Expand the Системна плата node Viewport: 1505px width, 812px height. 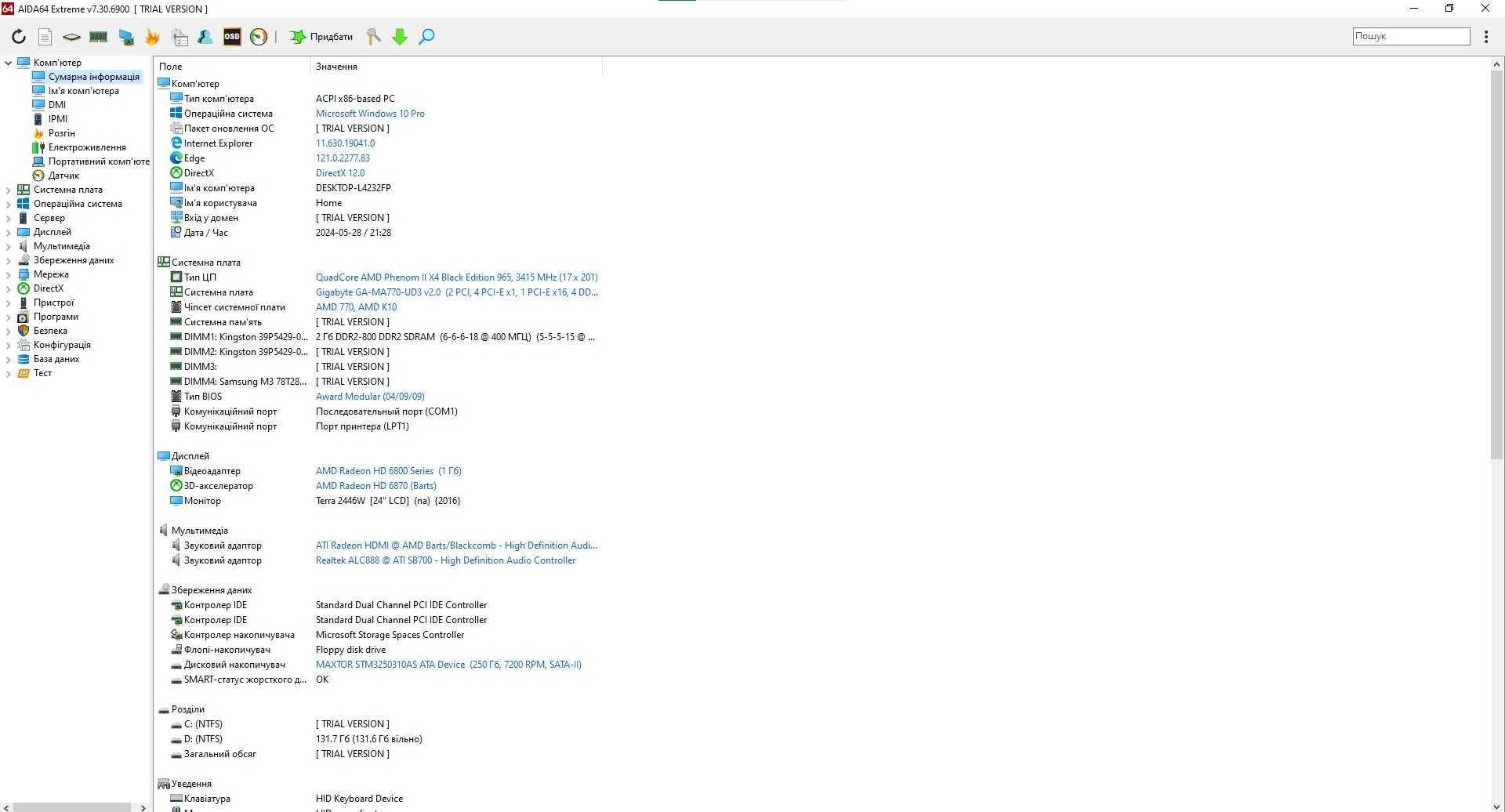pyautogui.click(x=9, y=190)
